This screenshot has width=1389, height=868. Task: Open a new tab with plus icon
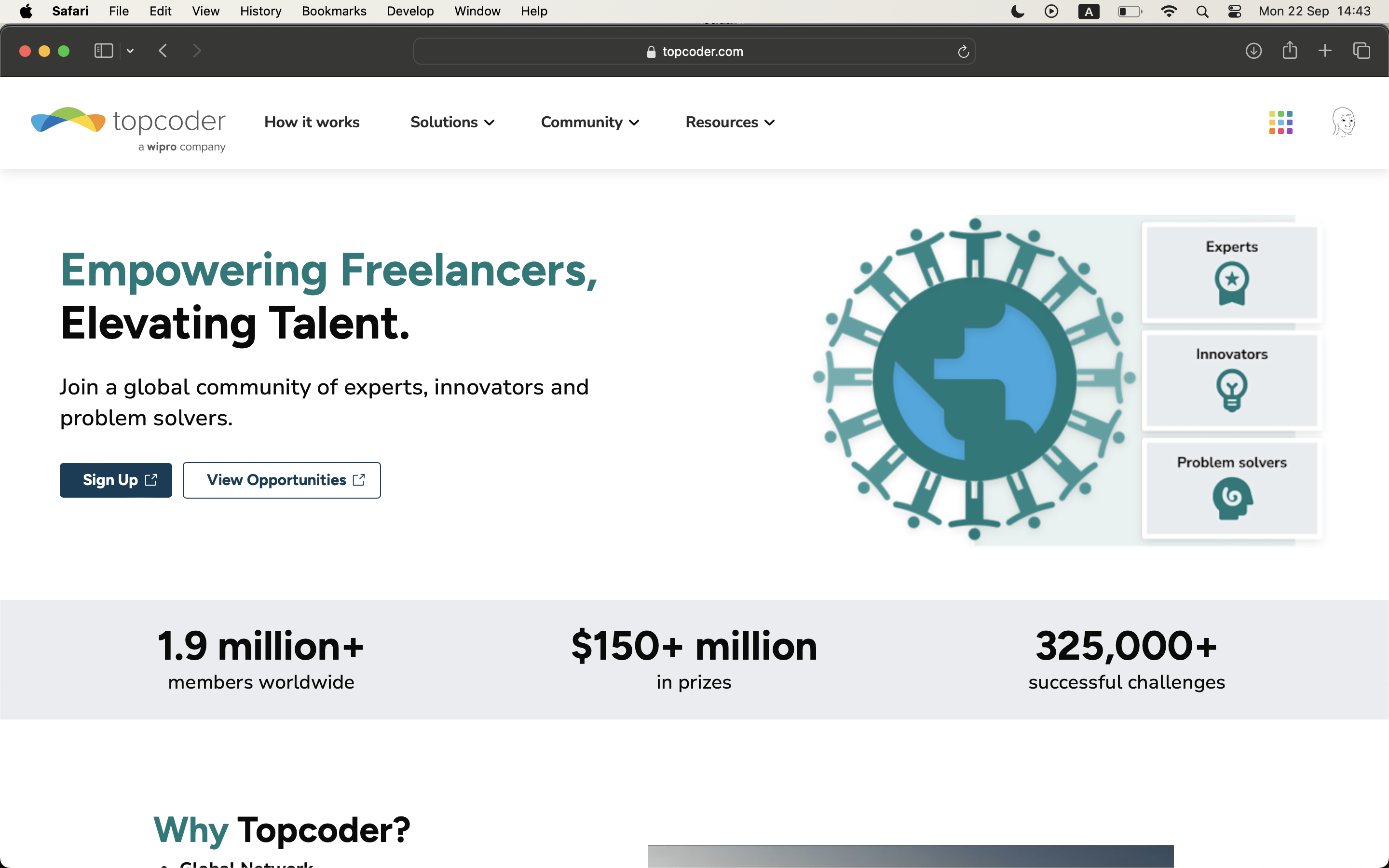coord(1325,51)
